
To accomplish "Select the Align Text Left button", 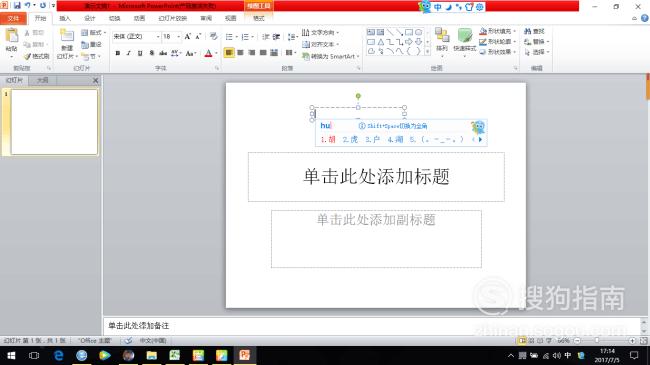I will coord(229,53).
